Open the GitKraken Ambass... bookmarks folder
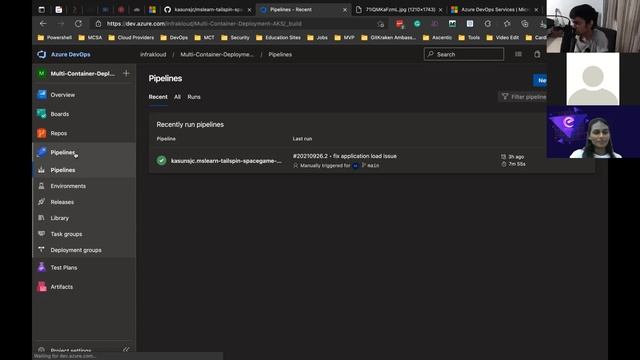This screenshot has height=360, width=640. pos(389,38)
